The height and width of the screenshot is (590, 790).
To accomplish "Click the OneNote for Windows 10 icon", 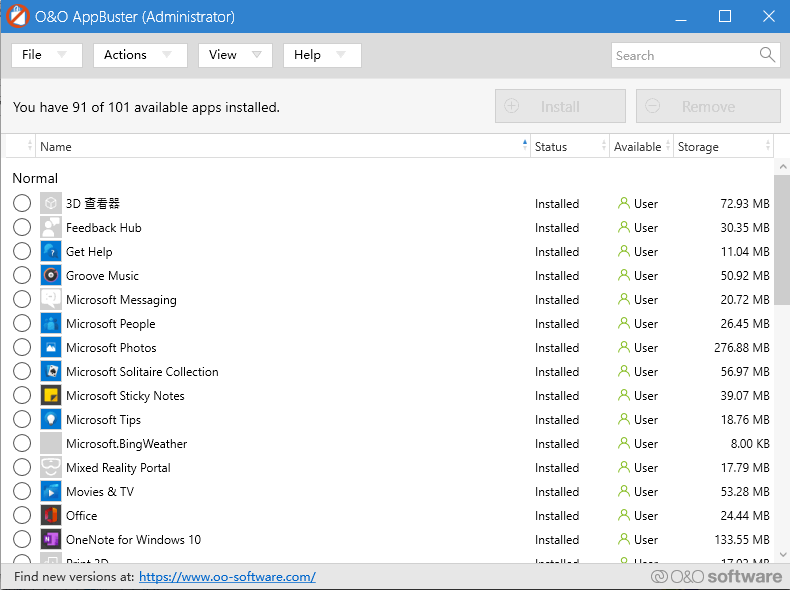I will [x=51, y=539].
